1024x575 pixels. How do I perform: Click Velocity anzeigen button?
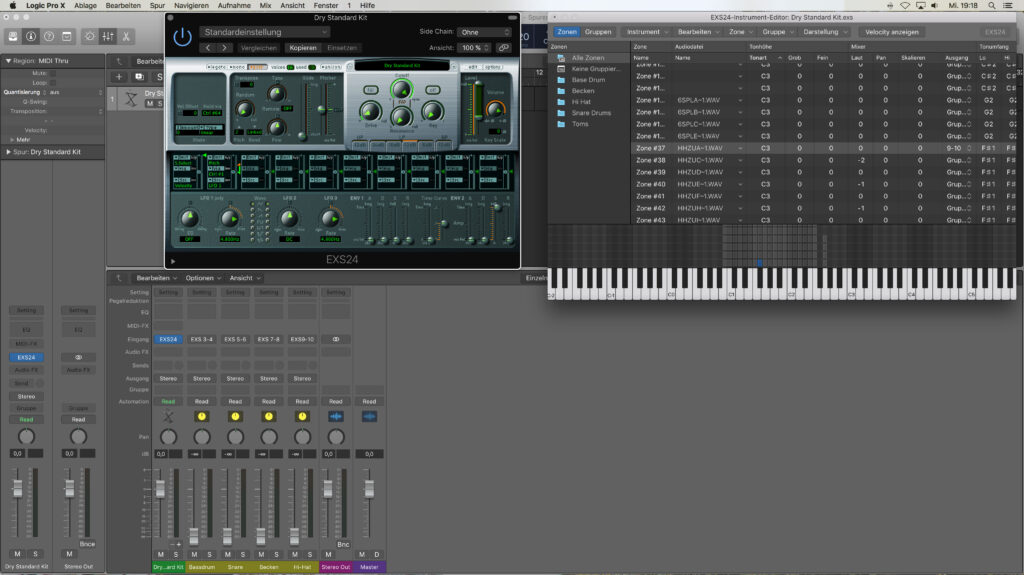pyautogui.click(x=891, y=32)
